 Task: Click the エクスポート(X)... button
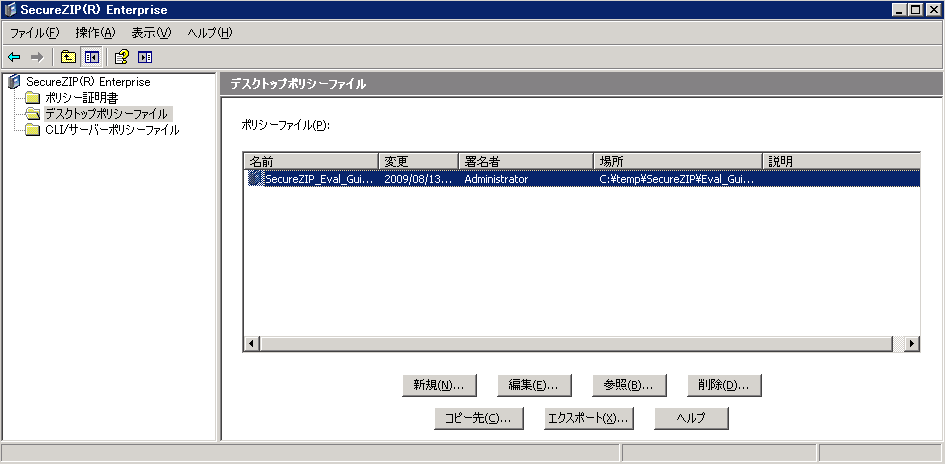589,418
